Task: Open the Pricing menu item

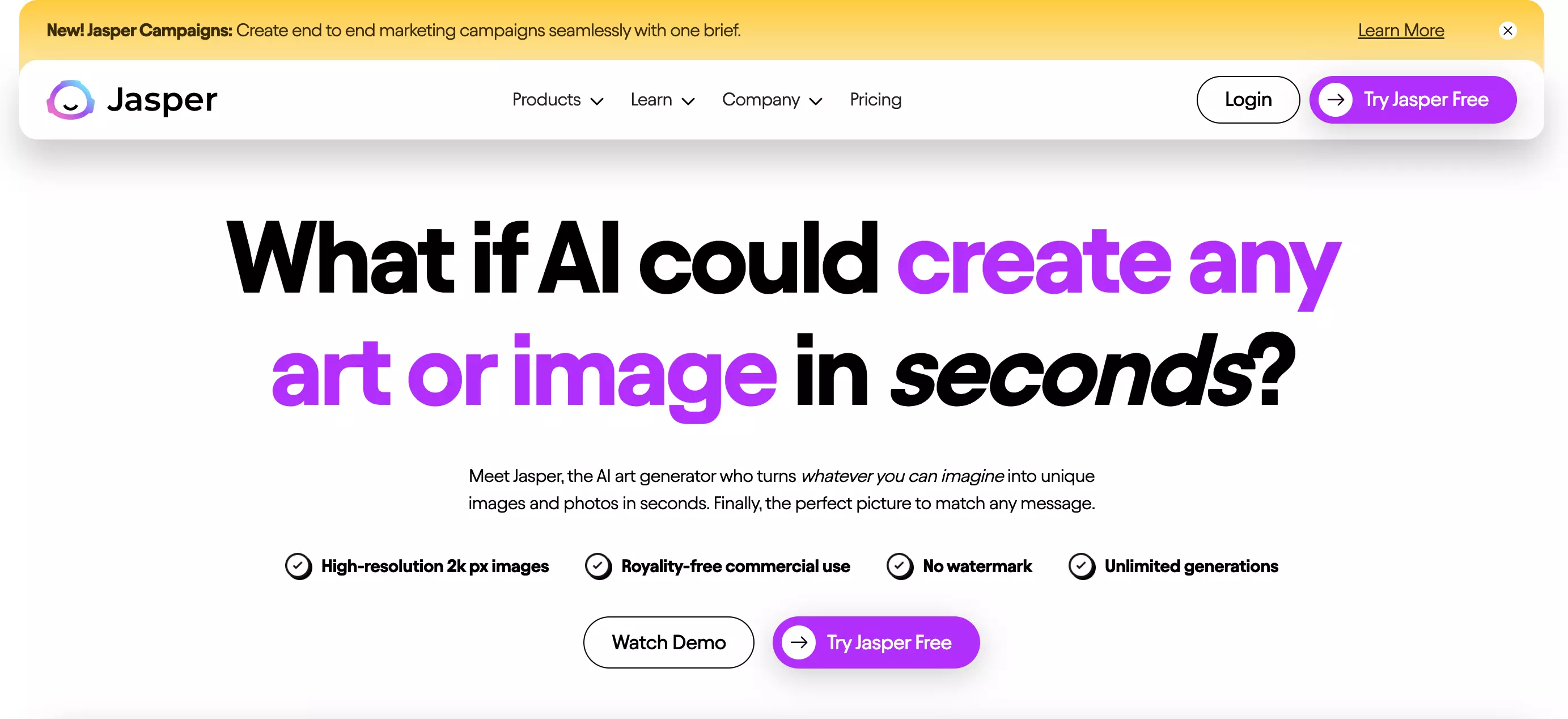Action: [875, 99]
